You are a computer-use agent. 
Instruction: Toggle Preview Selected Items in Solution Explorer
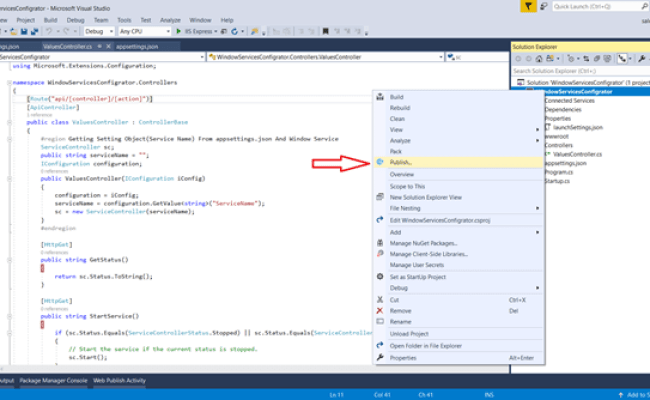click(622, 59)
